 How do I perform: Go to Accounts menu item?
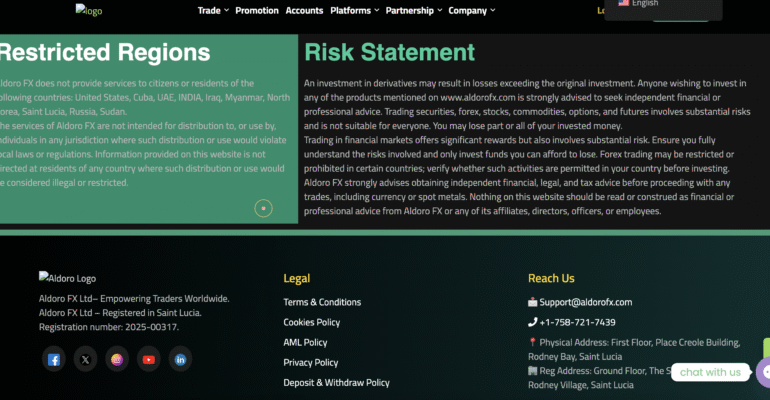point(304,11)
